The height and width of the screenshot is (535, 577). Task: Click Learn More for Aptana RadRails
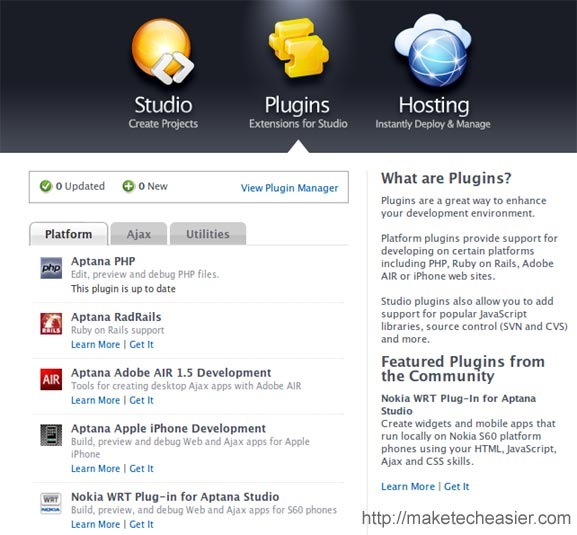[x=95, y=344]
